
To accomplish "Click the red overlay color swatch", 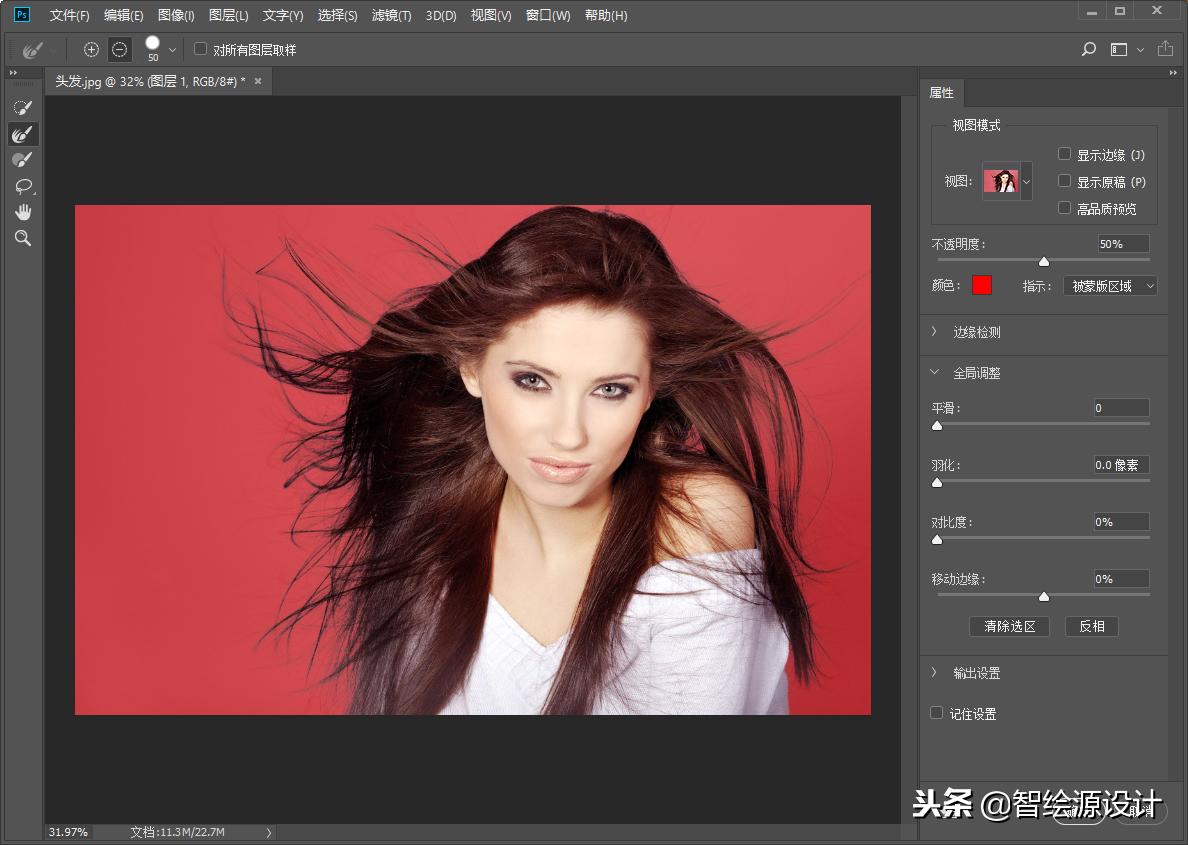I will 982,286.
